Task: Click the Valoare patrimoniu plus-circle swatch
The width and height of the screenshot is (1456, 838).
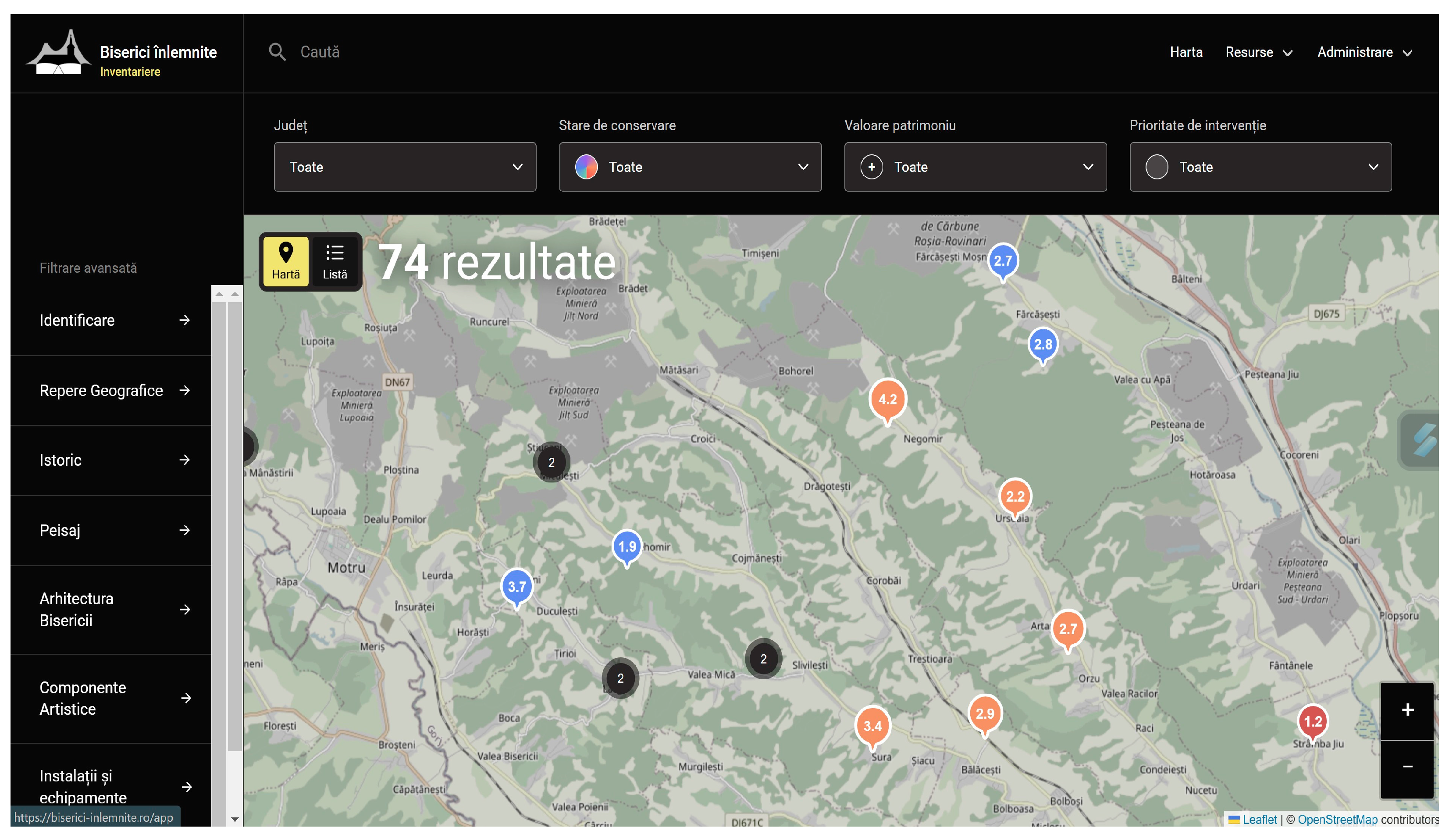Action: point(871,167)
